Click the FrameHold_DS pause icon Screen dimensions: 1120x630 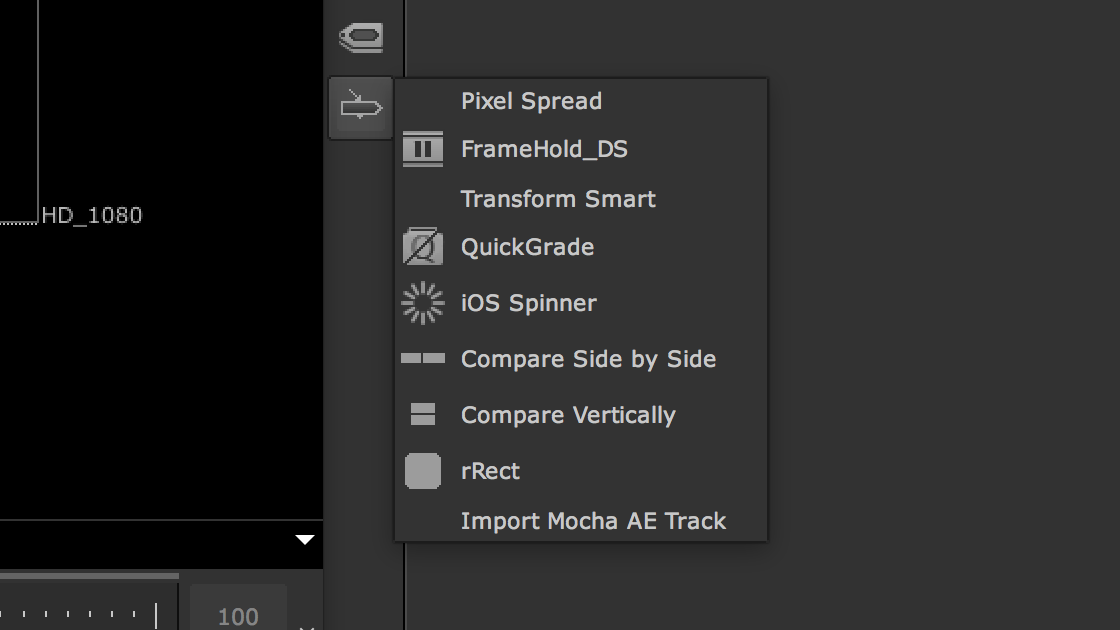[423, 149]
